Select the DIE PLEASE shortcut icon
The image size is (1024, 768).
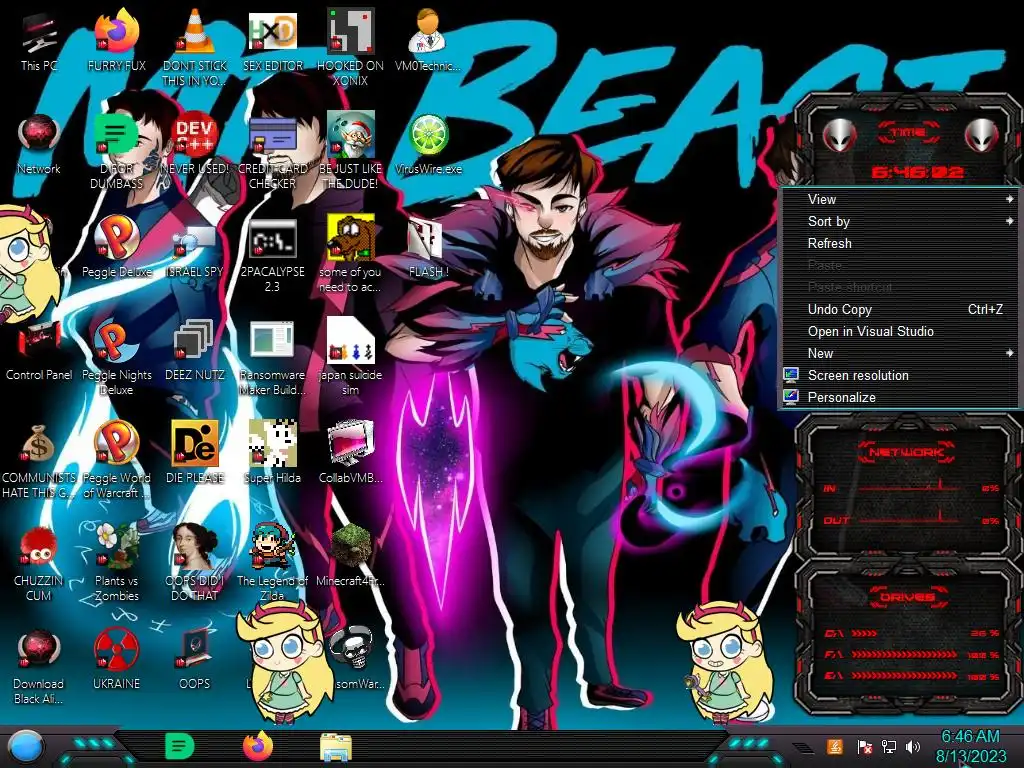pos(195,444)
